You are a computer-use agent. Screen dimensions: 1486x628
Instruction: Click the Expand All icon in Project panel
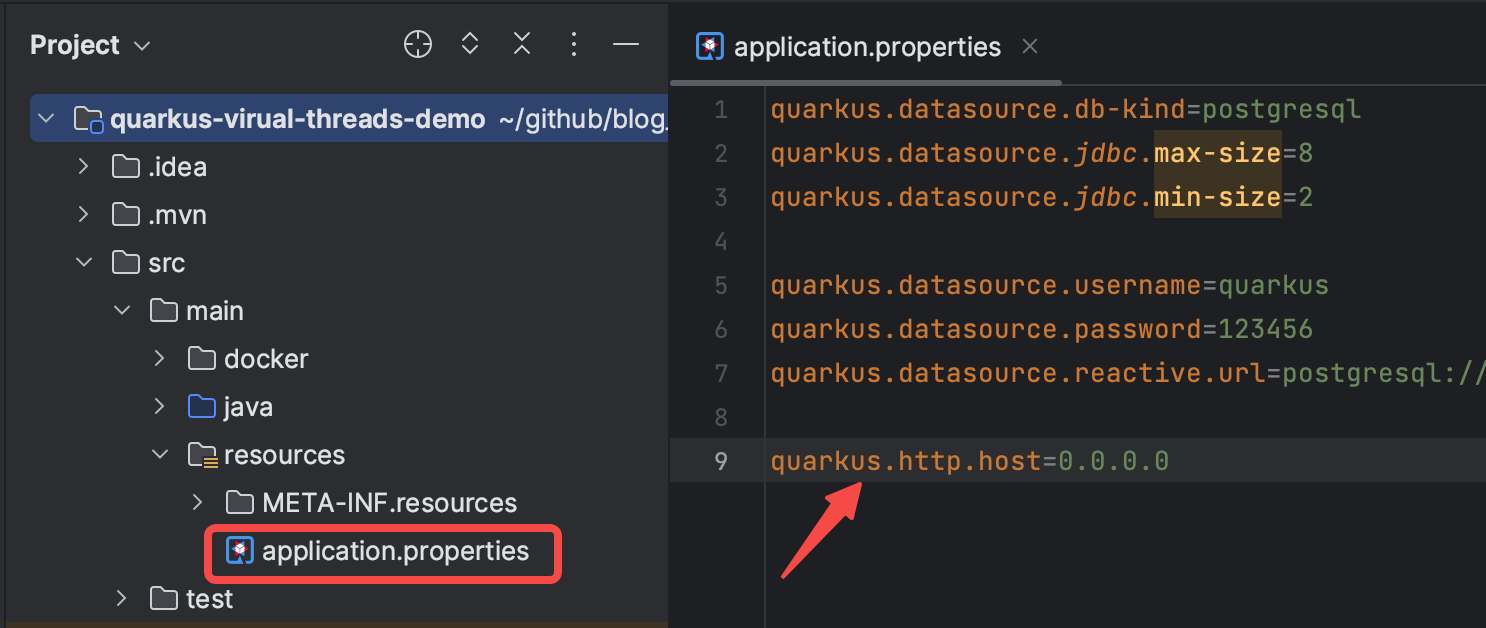coord(470,44)
